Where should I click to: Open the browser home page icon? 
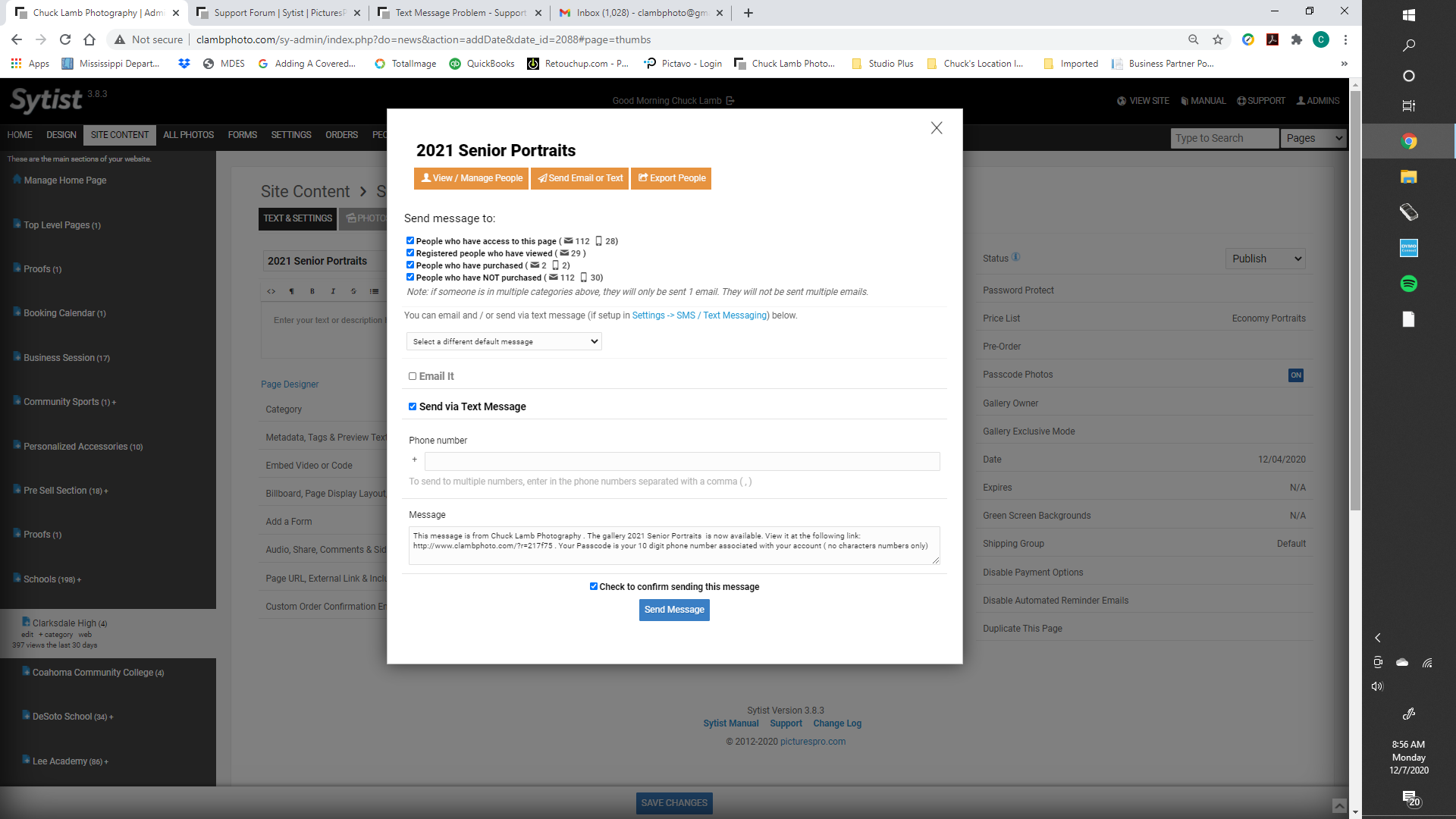(89, 39)
